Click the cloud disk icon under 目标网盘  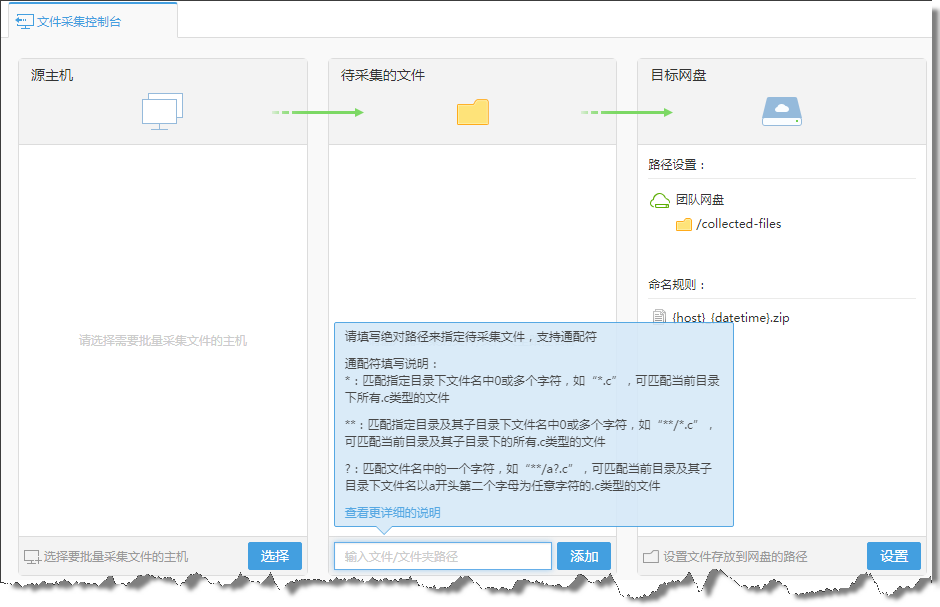(x=781, y=112)
